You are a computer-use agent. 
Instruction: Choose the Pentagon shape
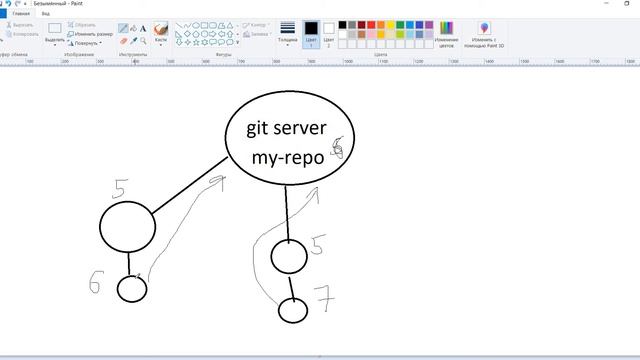click(x=196, y=34)
